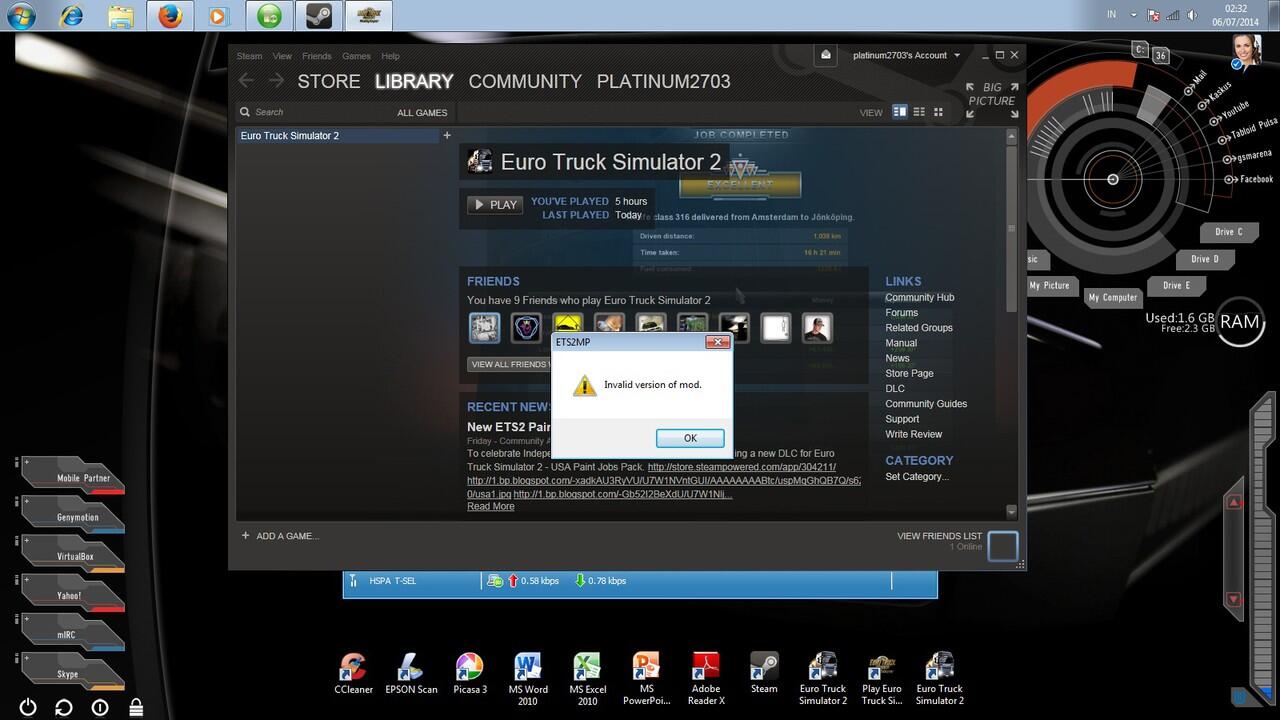
Task: Click the library Search field
Action: pyautogui.click(x=310, y=112)
